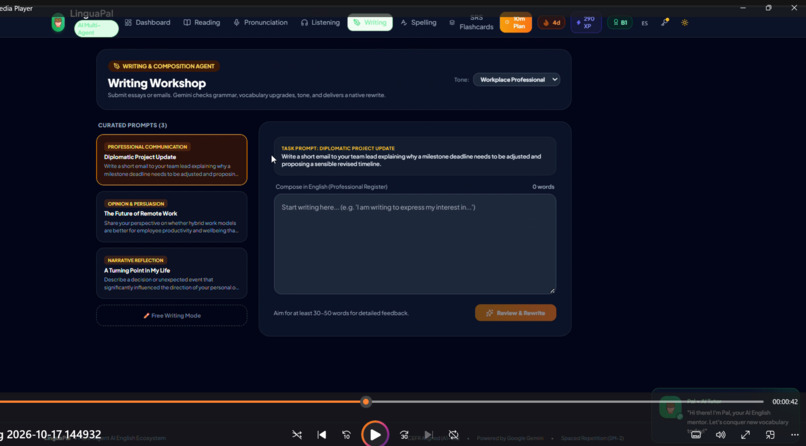The width and height of the screenshot is (806, 446).
Task: Go to the Reading section
Action: click(202, 23)
